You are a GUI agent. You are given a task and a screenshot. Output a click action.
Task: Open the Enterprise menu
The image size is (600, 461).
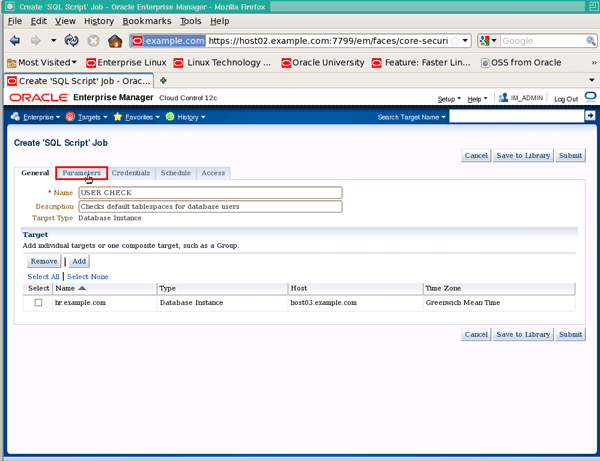pos(36,117)
